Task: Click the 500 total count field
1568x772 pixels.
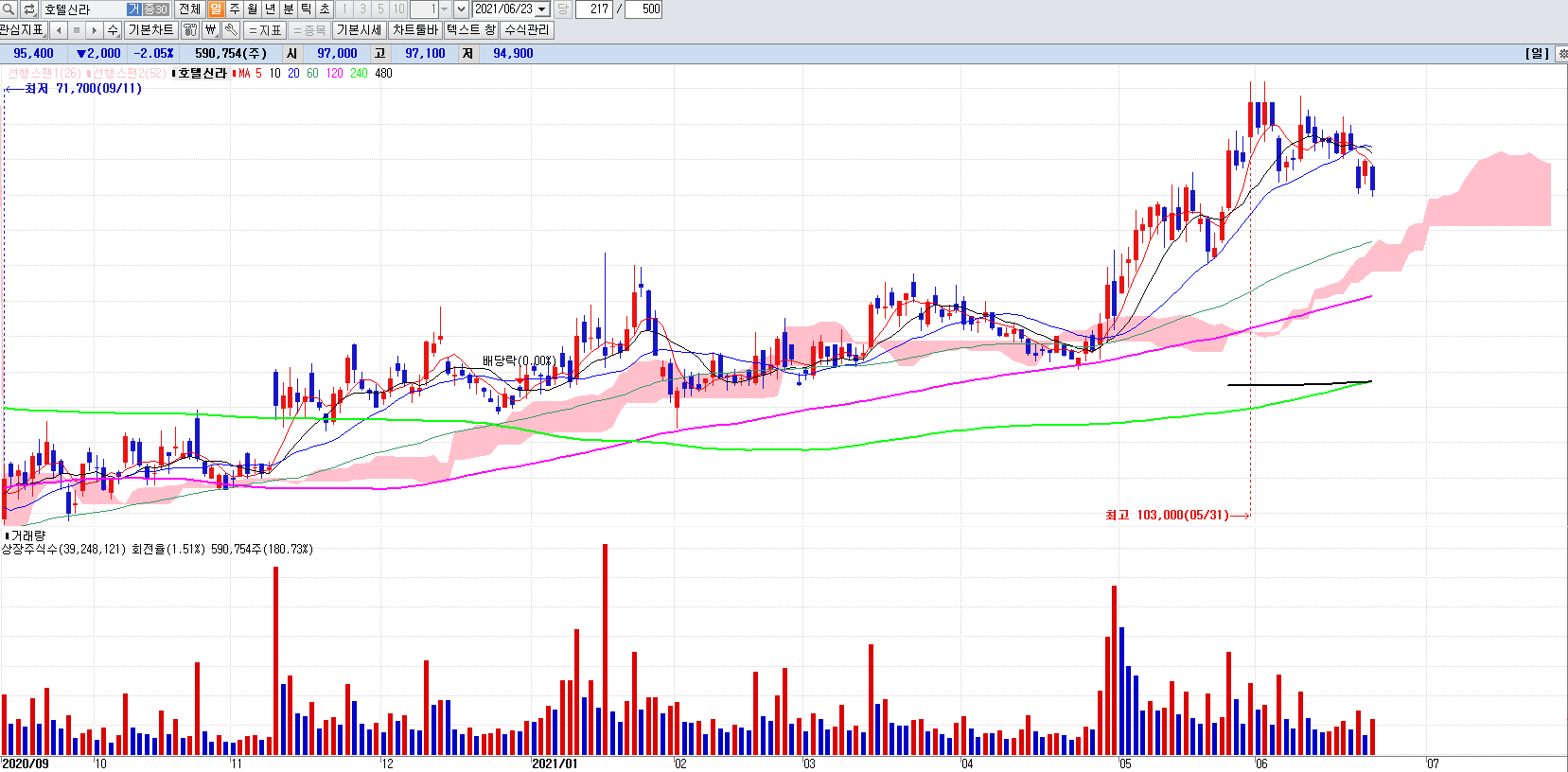Action: tap(644, 9)
